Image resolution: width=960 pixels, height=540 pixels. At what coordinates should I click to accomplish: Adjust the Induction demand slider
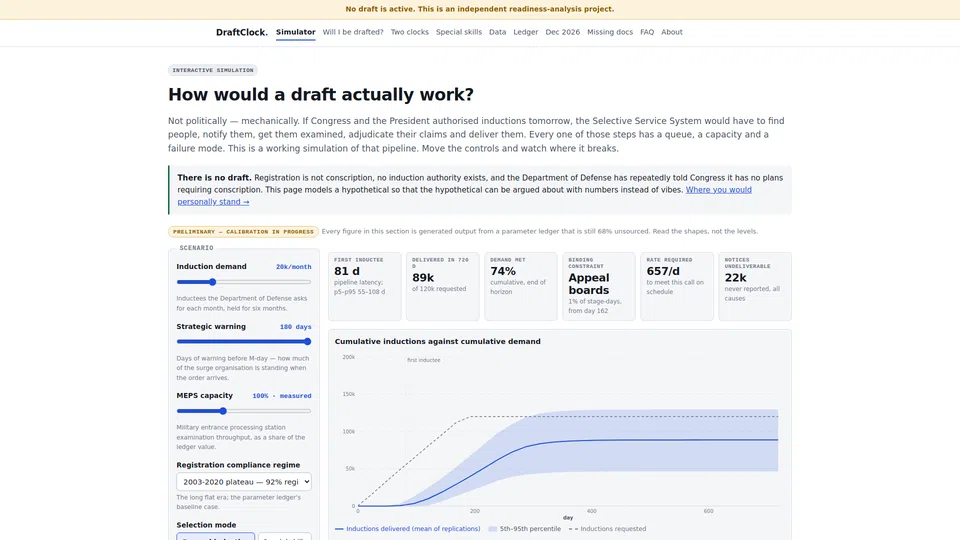(x=244, y=282)
